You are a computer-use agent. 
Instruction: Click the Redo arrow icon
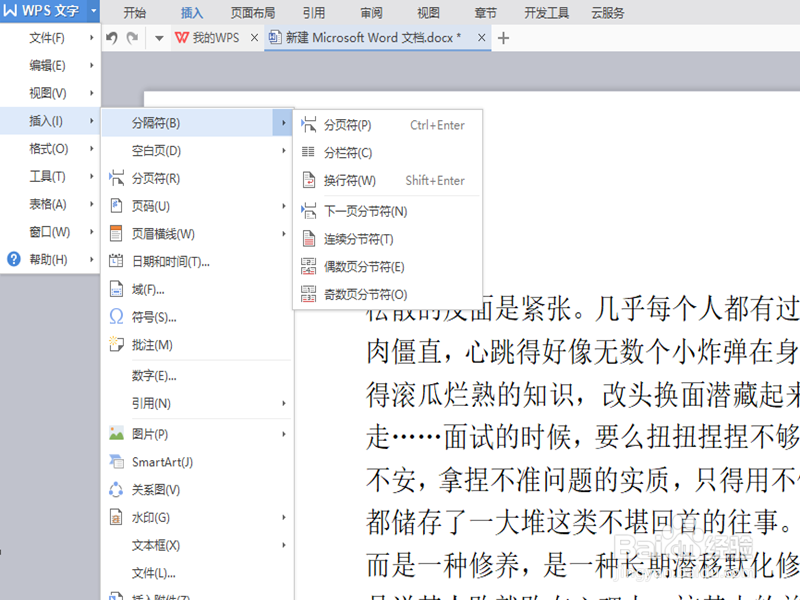point(132,37)
